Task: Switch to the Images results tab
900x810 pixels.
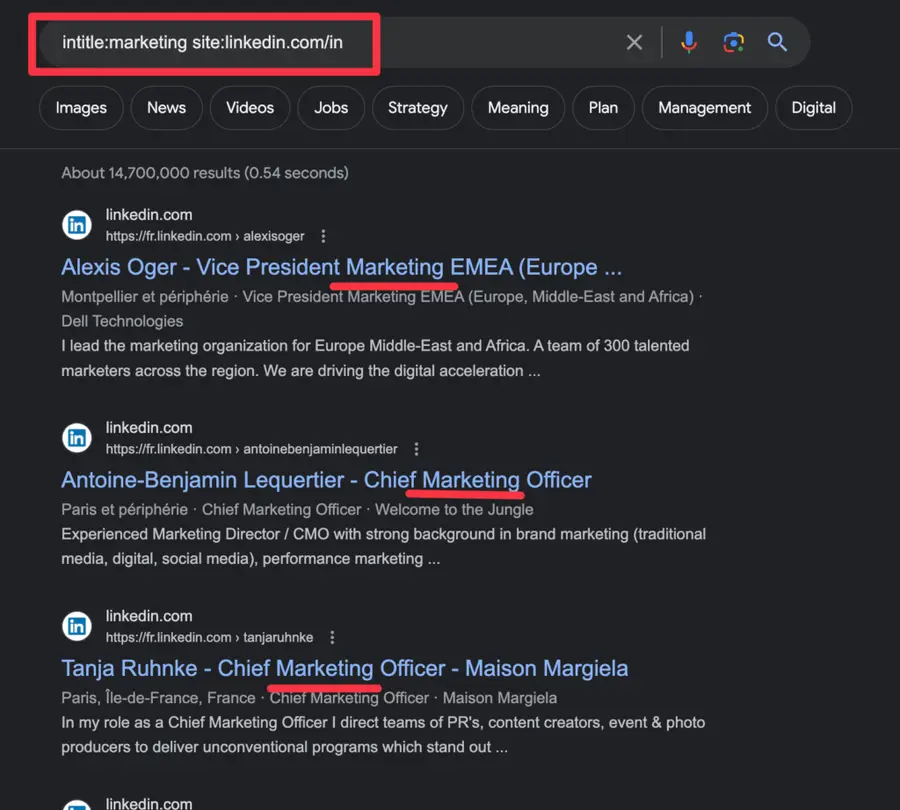Action: coord(80,107)
